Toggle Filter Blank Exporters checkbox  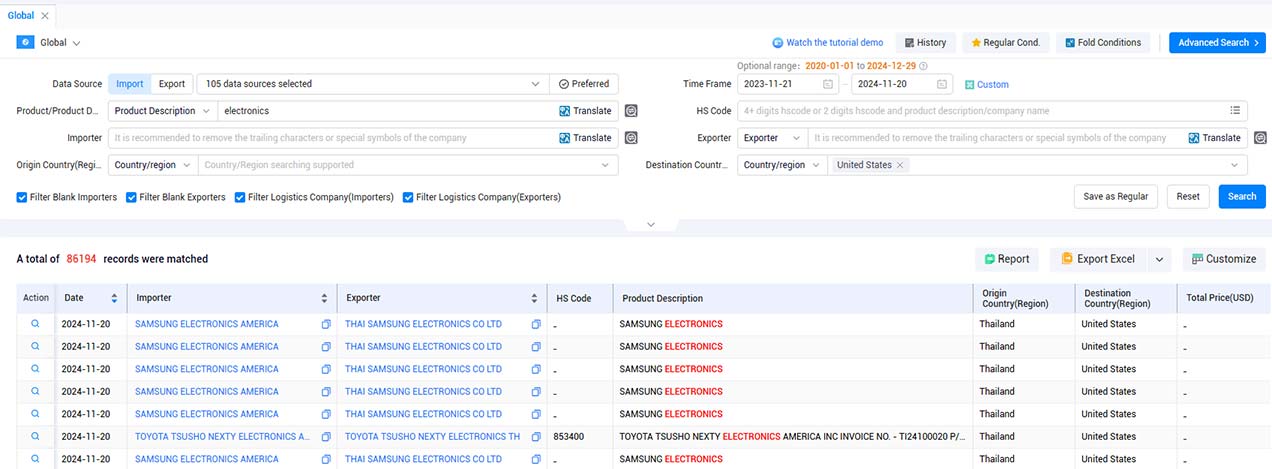(131, 197)
